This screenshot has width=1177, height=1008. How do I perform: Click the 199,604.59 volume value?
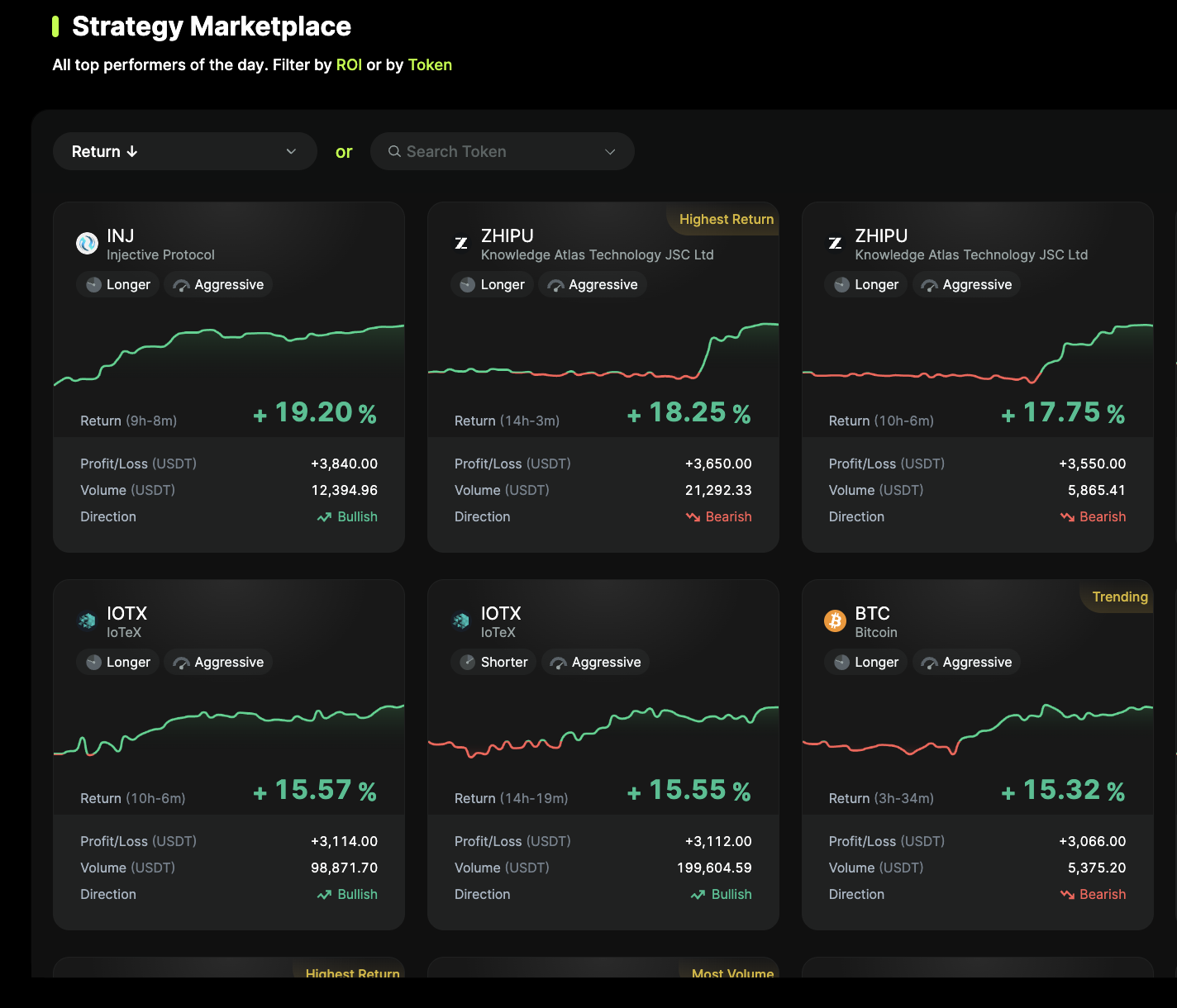(x=714, y=868)
